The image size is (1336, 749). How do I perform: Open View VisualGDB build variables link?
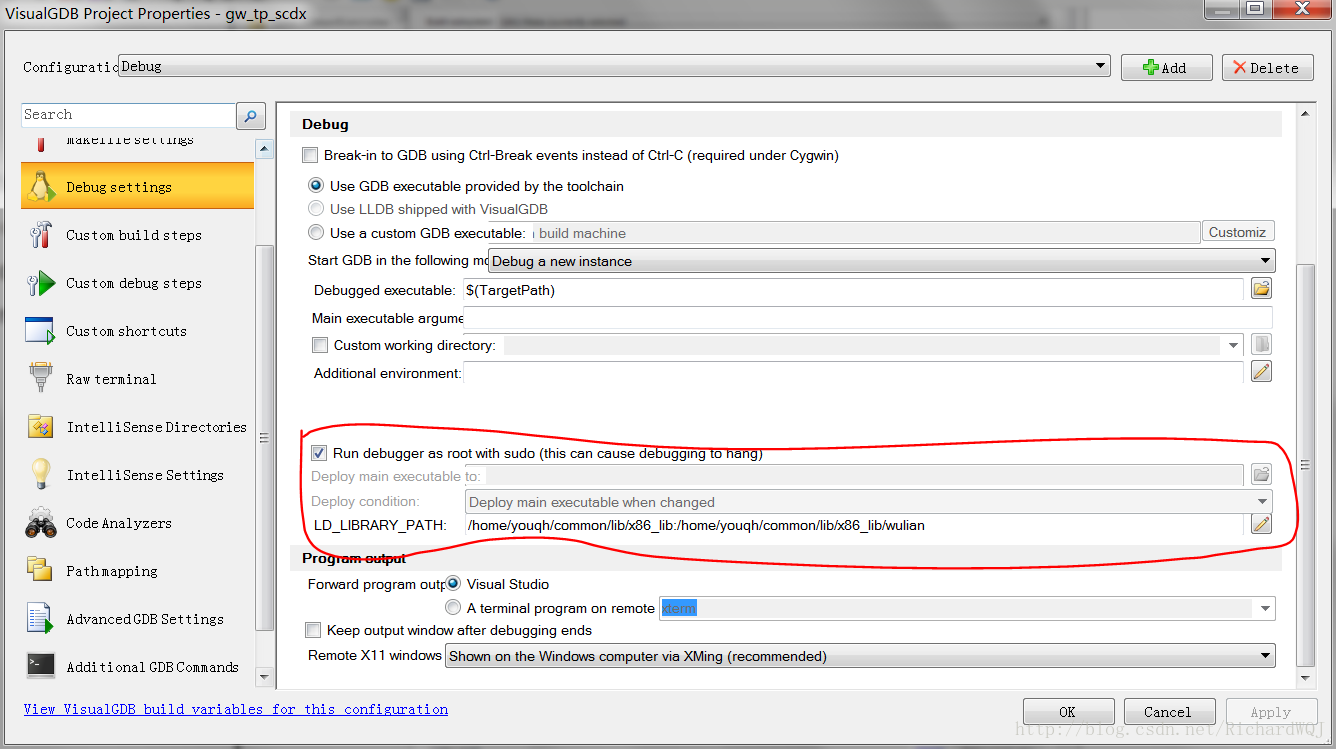tap(236, 709)
